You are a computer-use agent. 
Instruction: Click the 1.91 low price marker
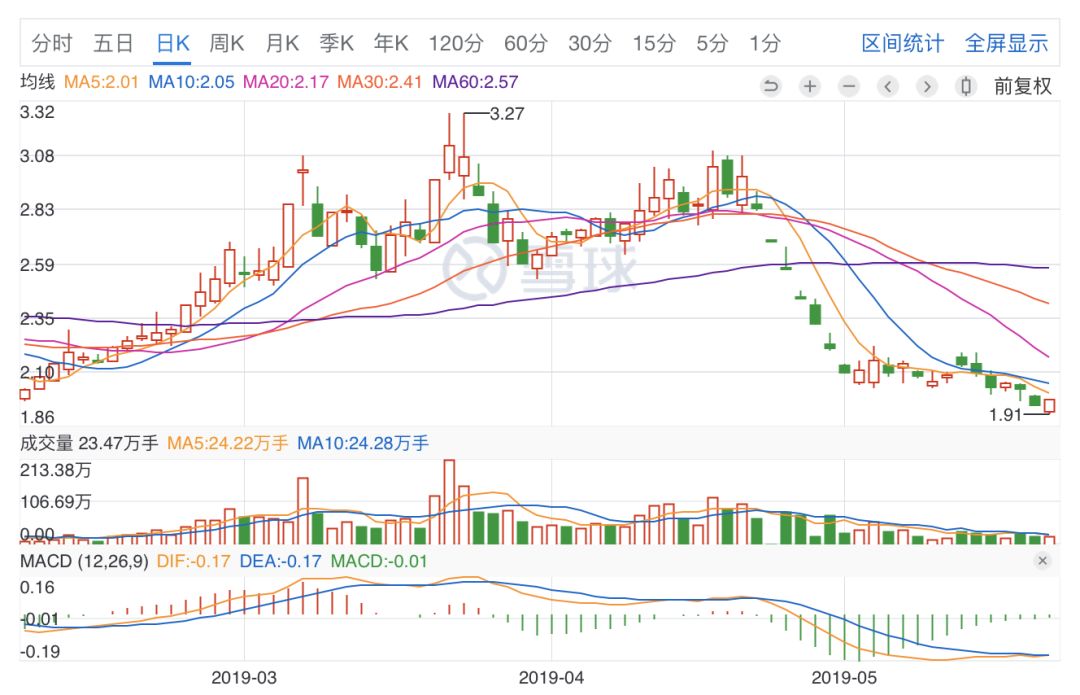coord(1005,415)
